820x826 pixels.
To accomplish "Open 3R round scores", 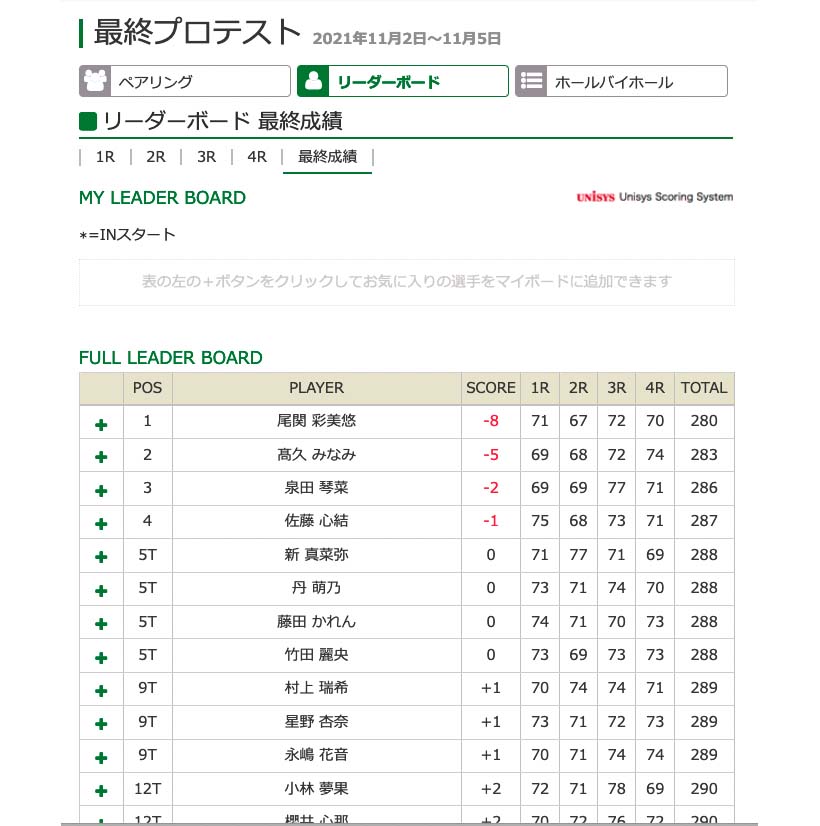I will [x=206, y=157].
